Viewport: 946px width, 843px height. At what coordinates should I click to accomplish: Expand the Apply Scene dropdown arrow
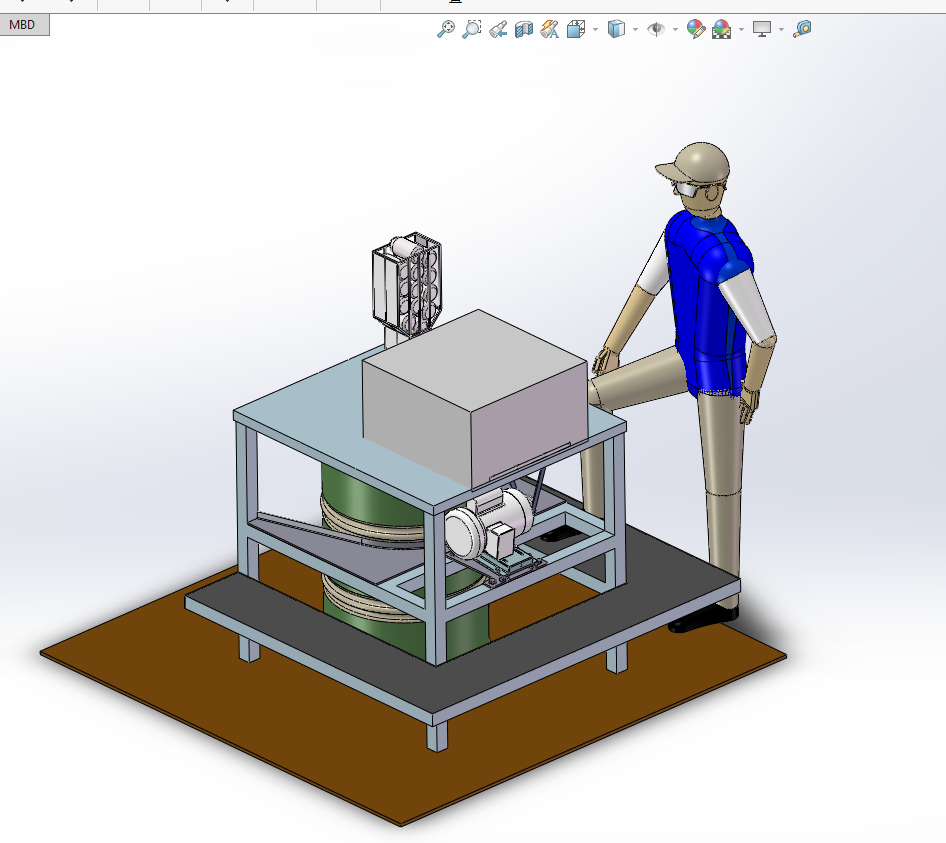point(741,29)
